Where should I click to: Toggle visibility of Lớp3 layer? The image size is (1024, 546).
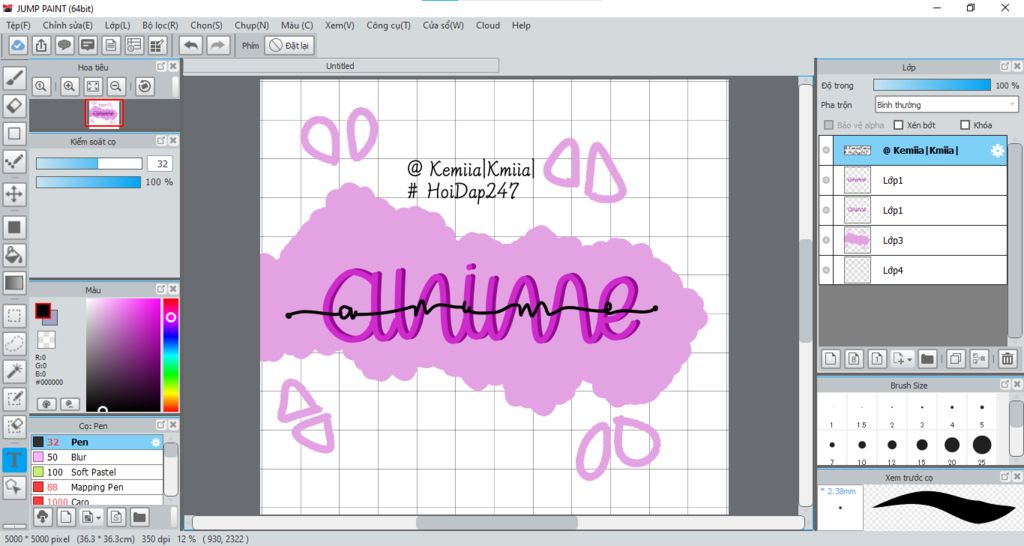coord(826,240)
